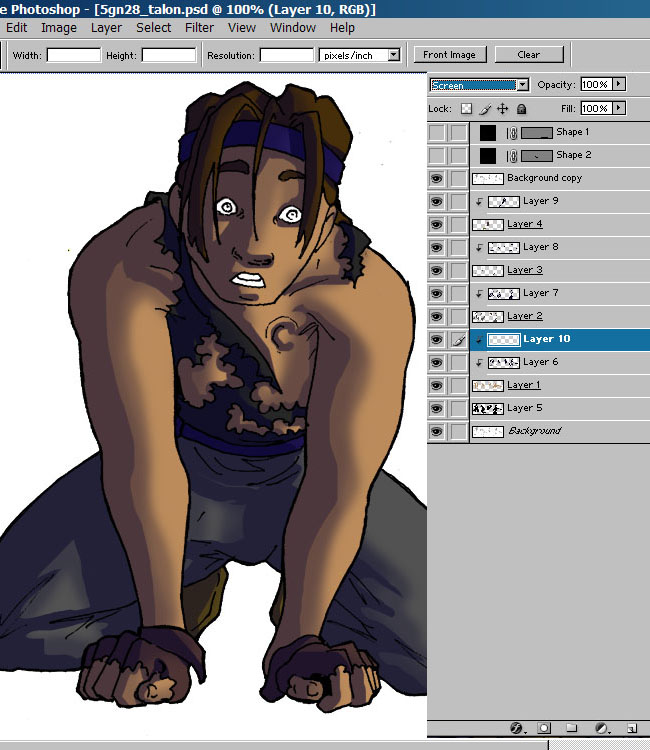This screenshot has height=750, width=650.
Task: Open the Opacity slider arrow
Action: [618, 84]
